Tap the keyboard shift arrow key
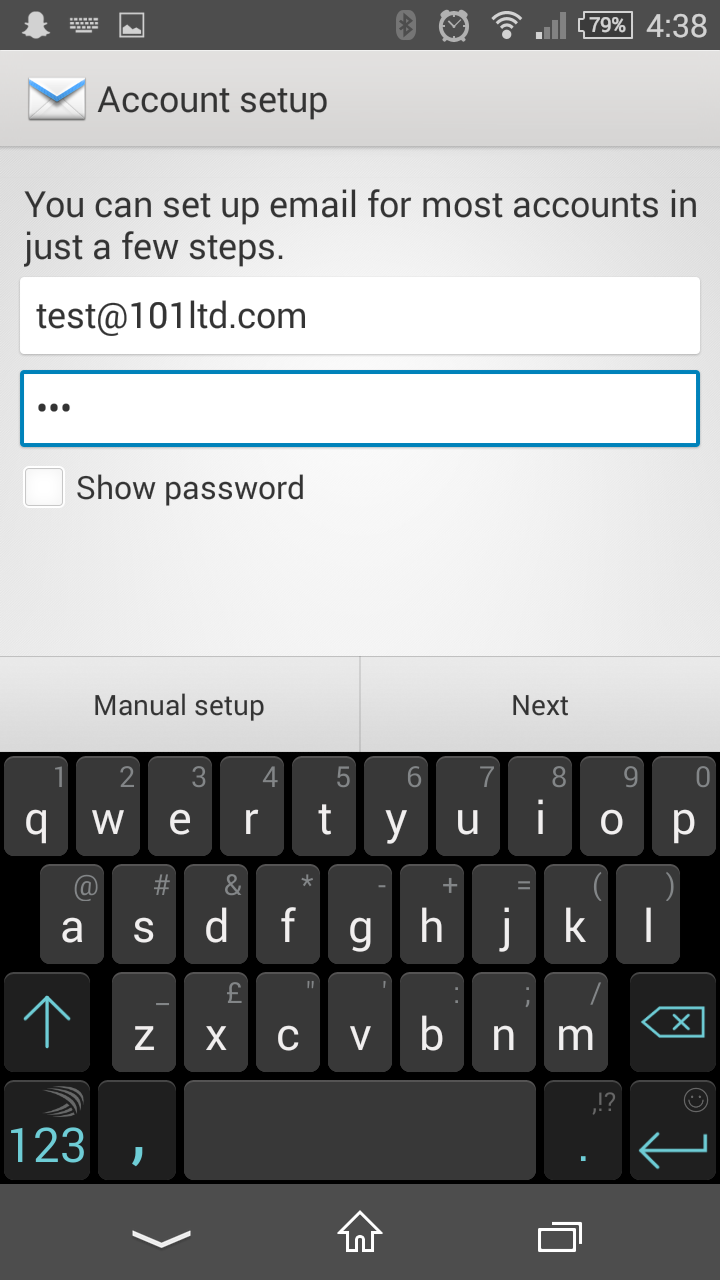Image resolution: width=720 pixels, height=1280 pixels. click(x=47, y=1022)
